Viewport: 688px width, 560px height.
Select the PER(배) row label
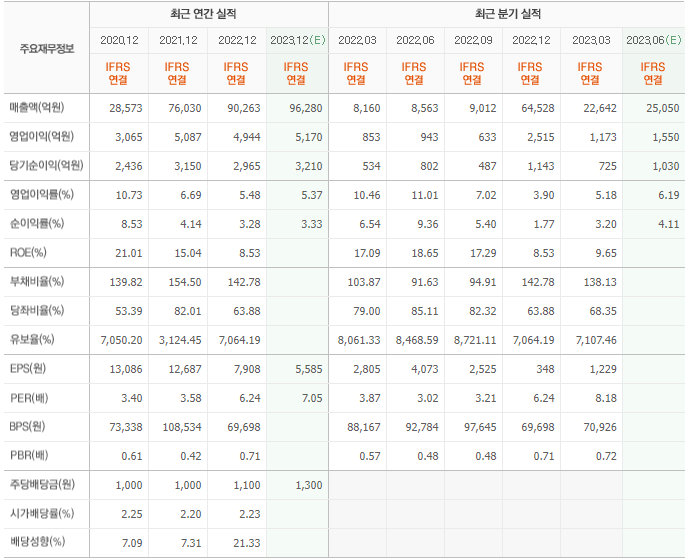point(29,398)
